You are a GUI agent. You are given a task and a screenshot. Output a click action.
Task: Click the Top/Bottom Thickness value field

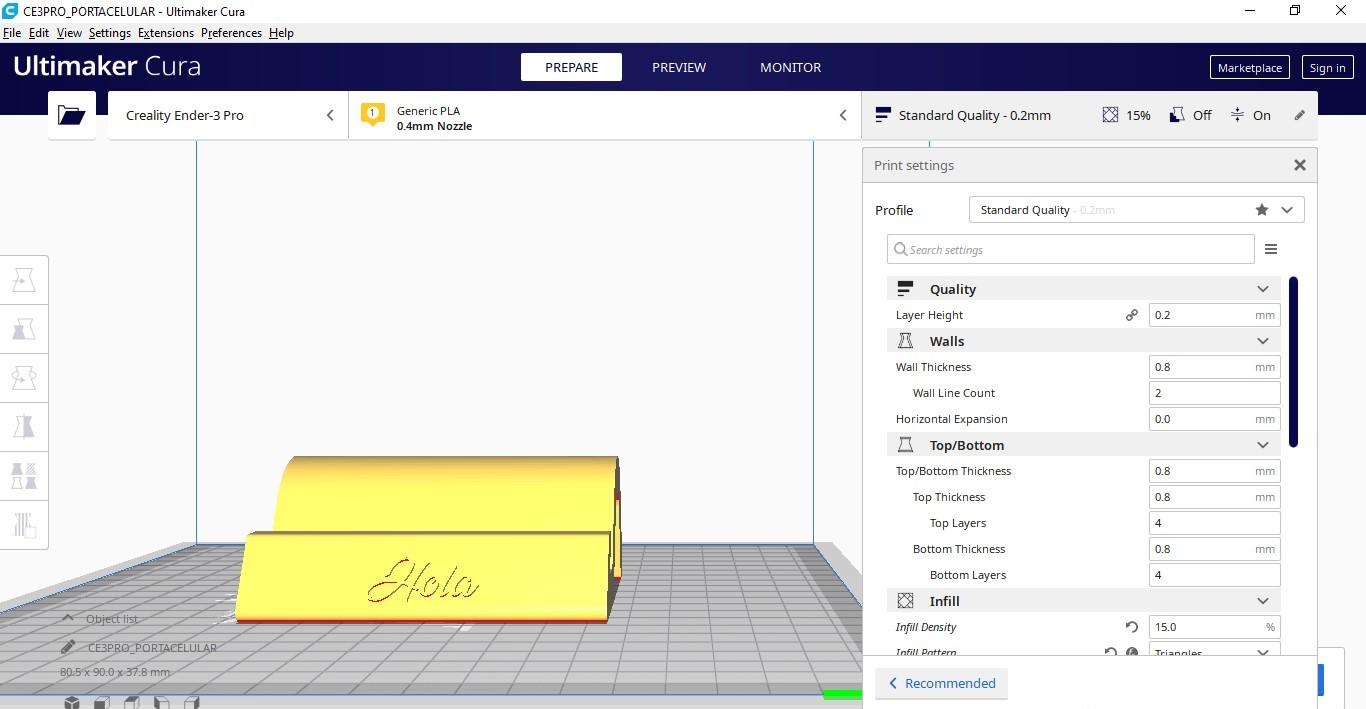(x=1214, y=471)
